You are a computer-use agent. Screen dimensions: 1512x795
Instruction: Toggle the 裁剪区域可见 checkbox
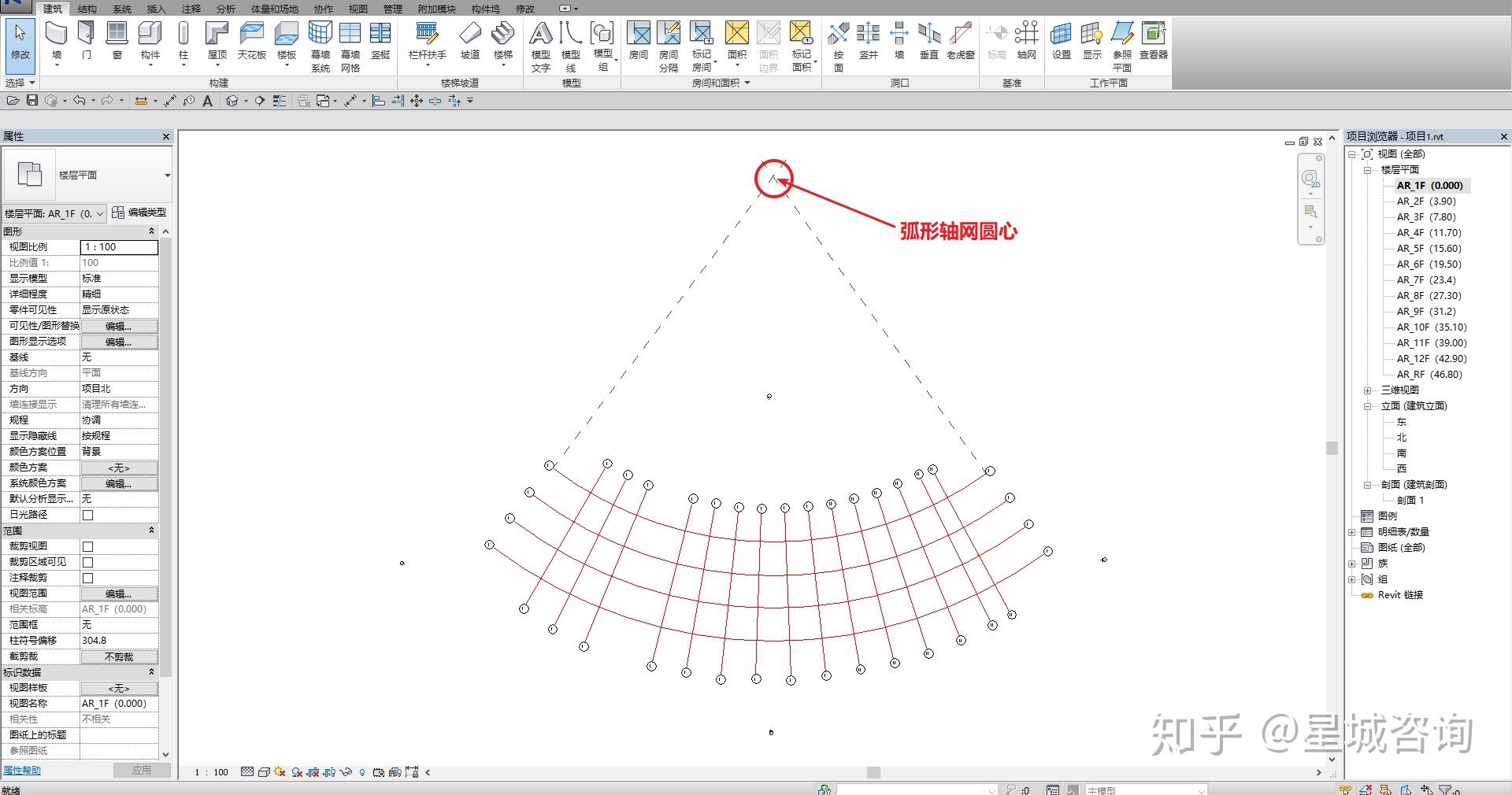tap(88, 562)
